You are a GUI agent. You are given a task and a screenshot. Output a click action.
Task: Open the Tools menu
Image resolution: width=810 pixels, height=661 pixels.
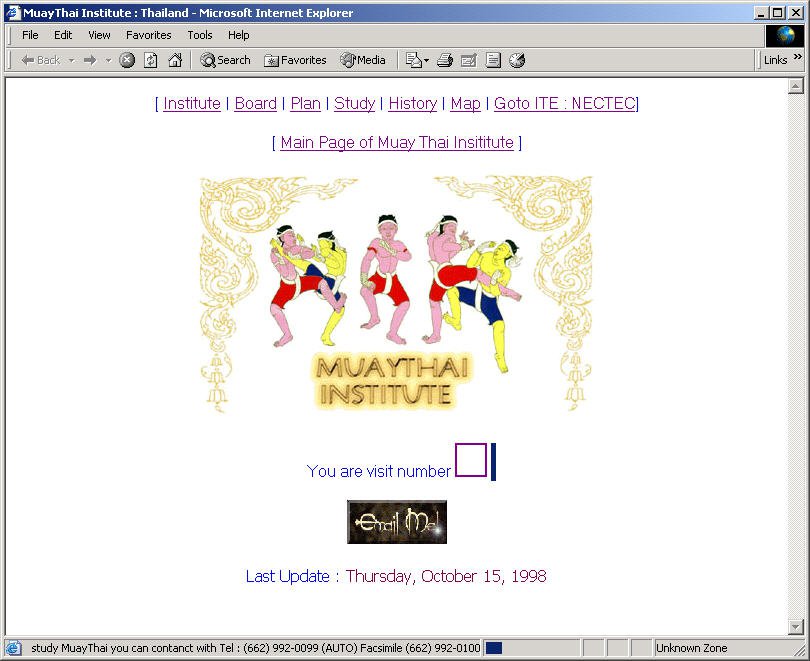click(200, 35)
